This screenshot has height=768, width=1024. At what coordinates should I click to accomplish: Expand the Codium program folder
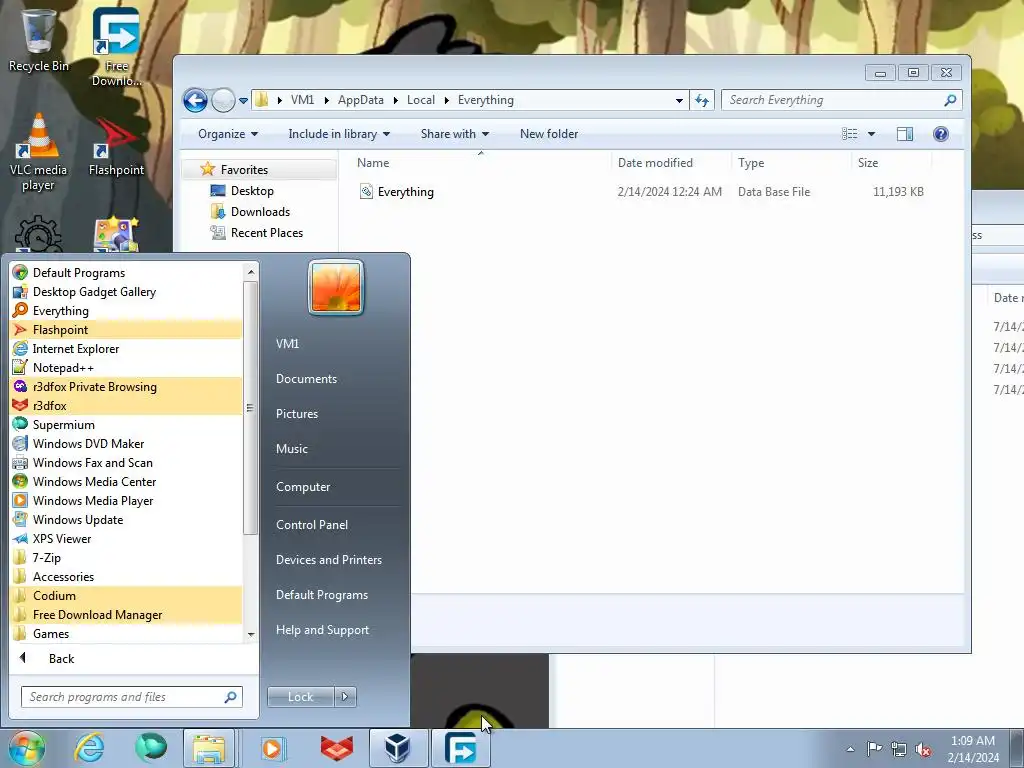pos(127,595)
